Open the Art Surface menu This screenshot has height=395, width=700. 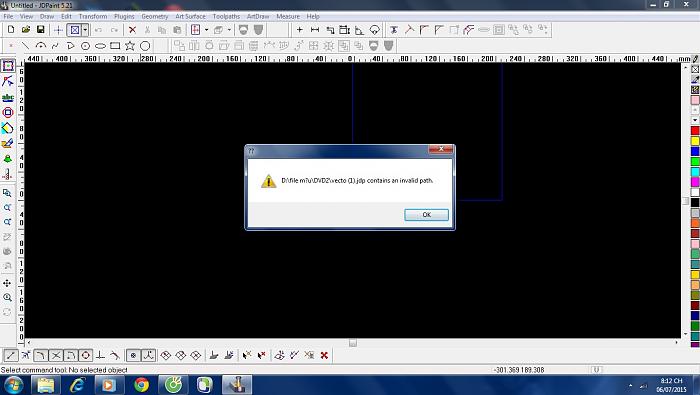(x=190, y=16)
